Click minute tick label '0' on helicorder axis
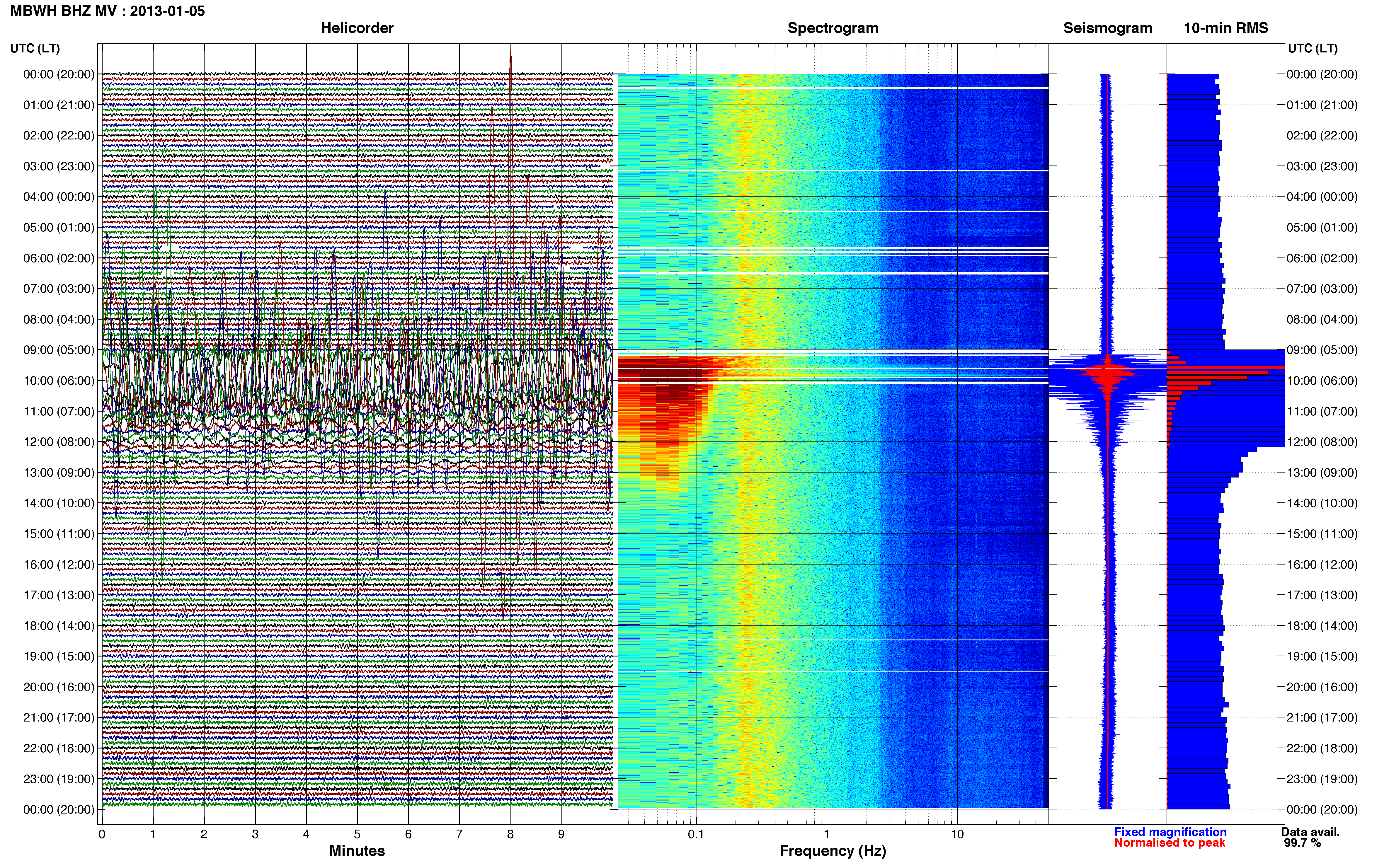Screen dimensions: 1389x868 (102, 834)
